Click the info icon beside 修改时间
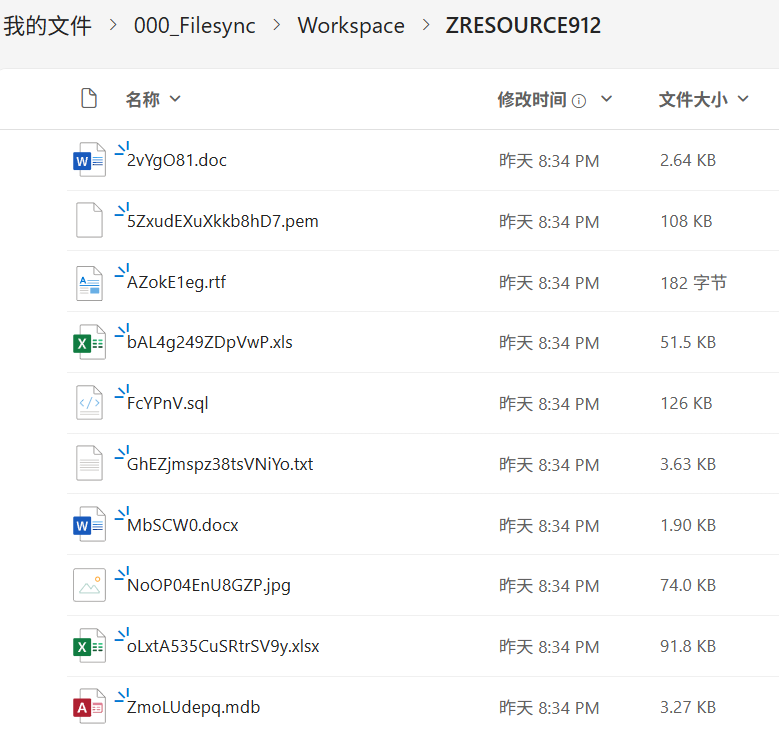The image size is (779, 731). click(579, 101)
